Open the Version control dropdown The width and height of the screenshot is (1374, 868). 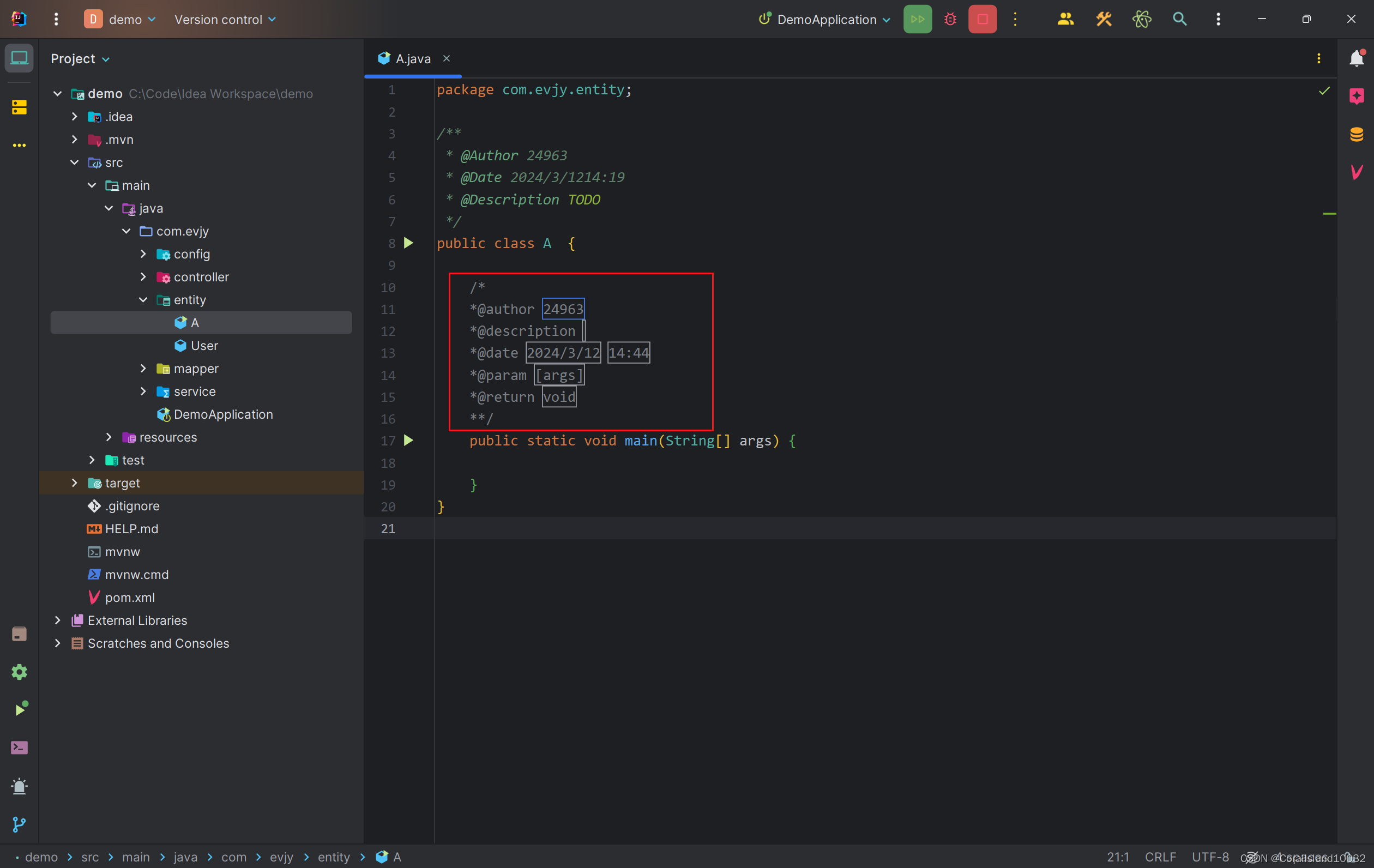[x=225, y=20]
